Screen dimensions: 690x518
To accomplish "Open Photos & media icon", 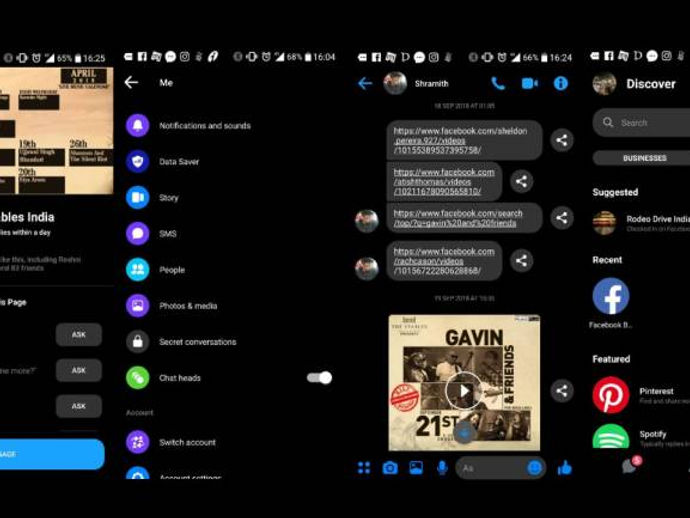I will (x=138, y=305).
